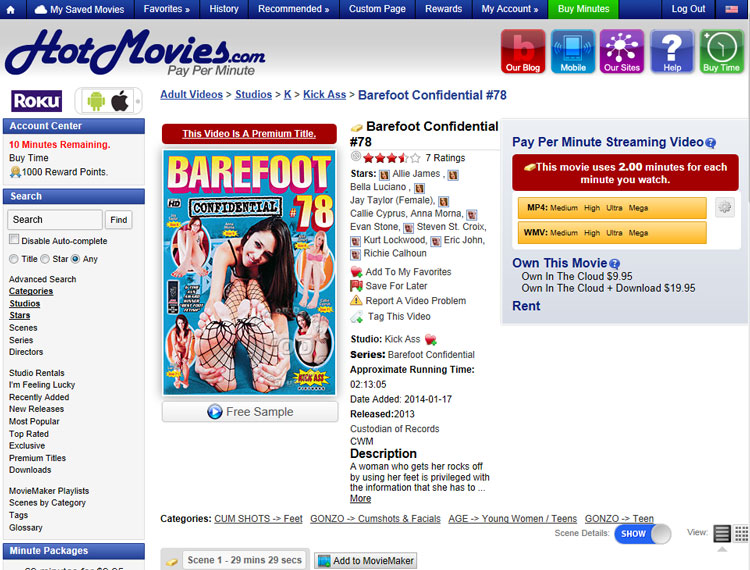Open the Help question mark icon
This screenshot has height=570, width=750.
pos(672,51)
